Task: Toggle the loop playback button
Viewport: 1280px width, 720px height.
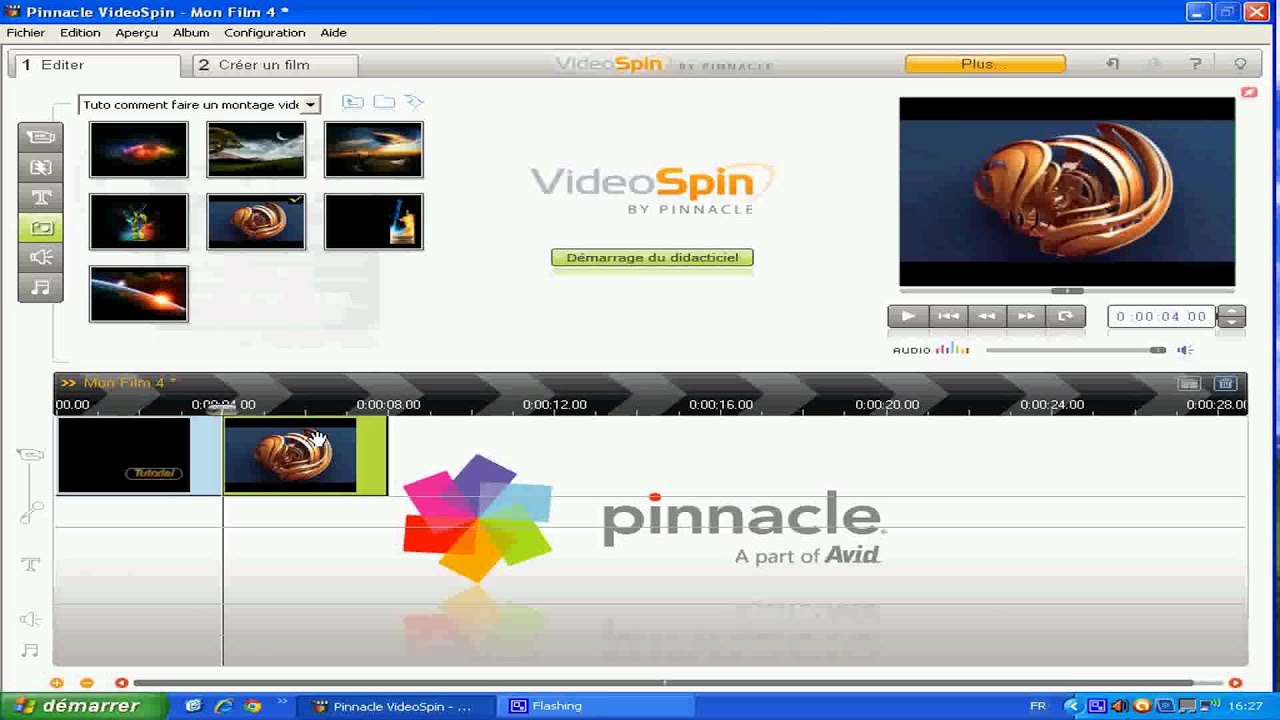Action: (1065, 316)
